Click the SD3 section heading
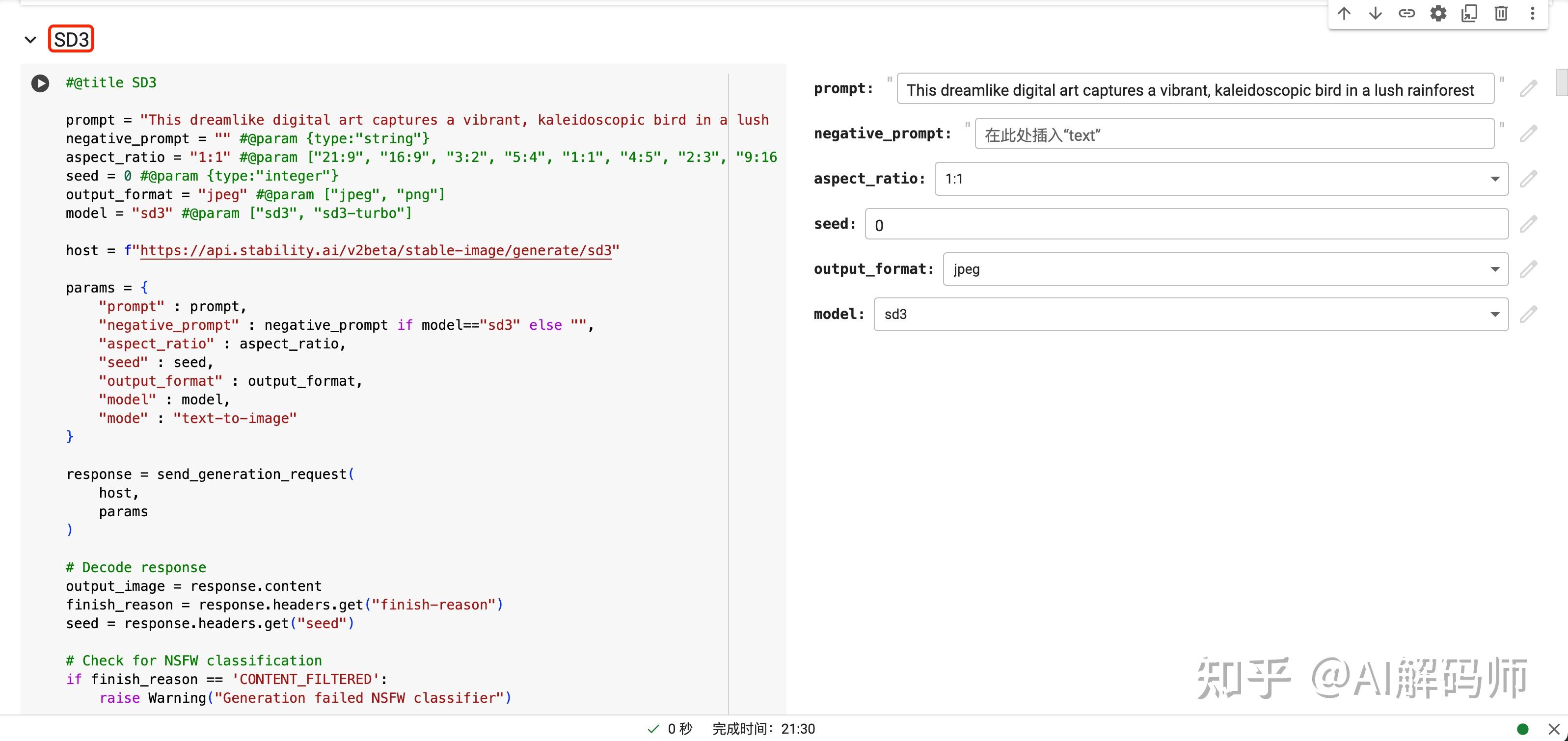The image size is (1568, 741). point(71,40)
